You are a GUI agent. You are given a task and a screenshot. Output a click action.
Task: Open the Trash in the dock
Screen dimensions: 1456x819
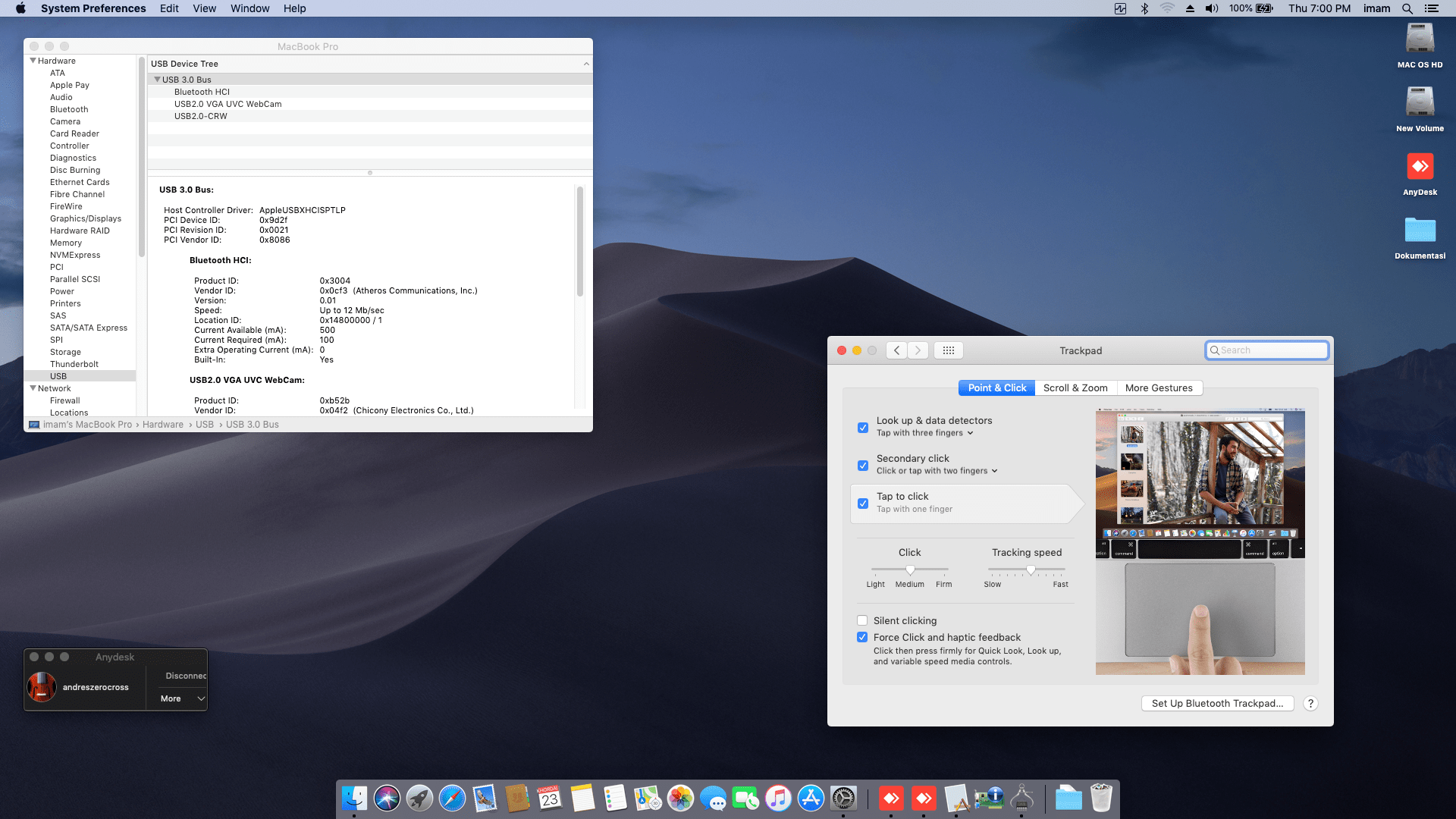[x=1101, y=798]
